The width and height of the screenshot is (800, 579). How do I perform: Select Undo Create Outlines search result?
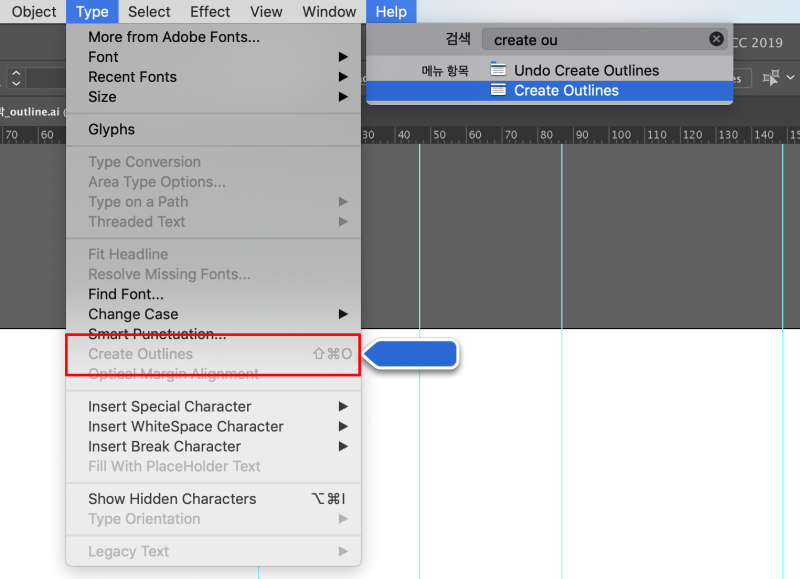549,70
